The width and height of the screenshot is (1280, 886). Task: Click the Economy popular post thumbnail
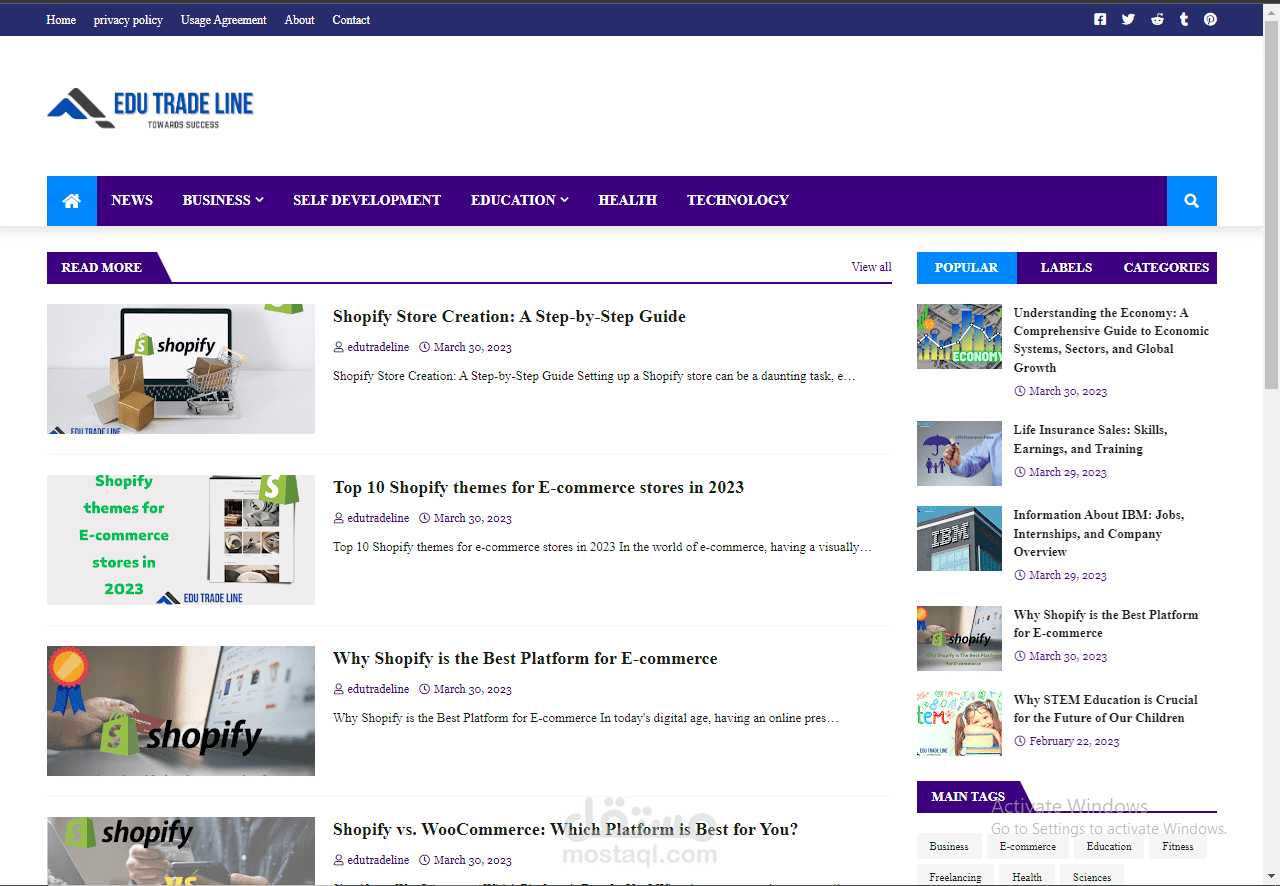(x=959, y=336)
